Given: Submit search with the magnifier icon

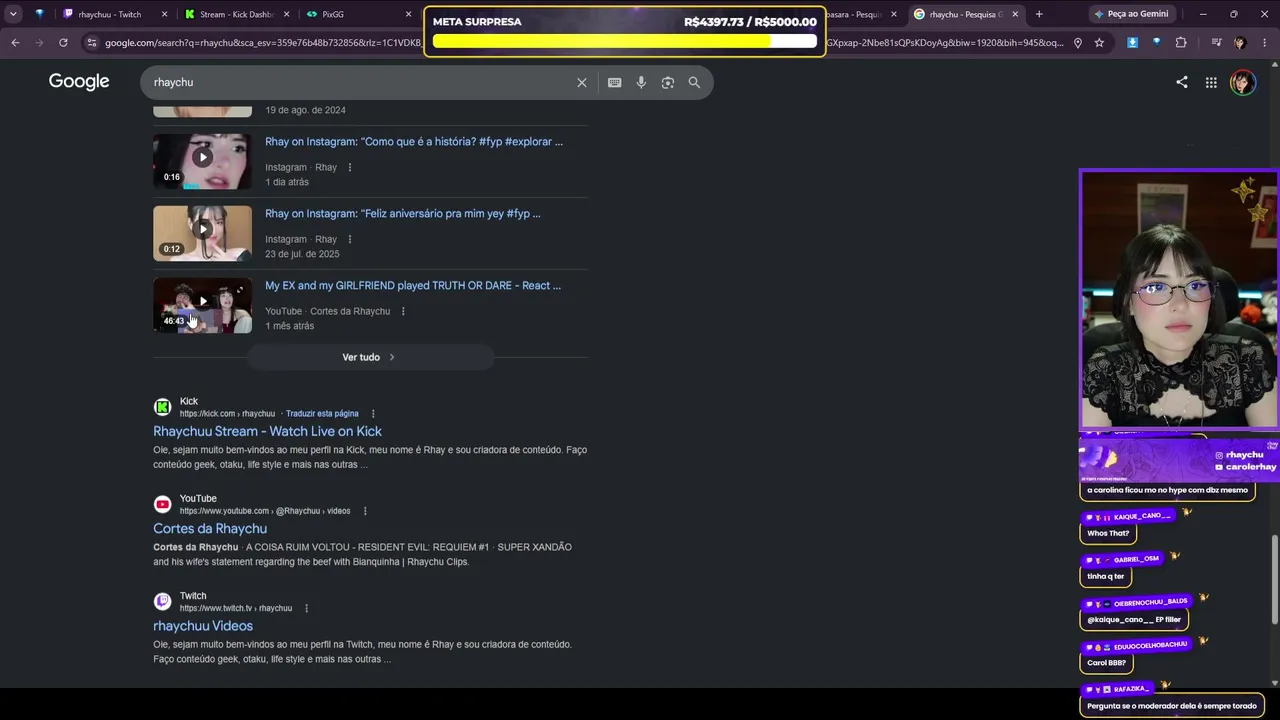Looking at the screenshot, I should (x=694, y=83).
